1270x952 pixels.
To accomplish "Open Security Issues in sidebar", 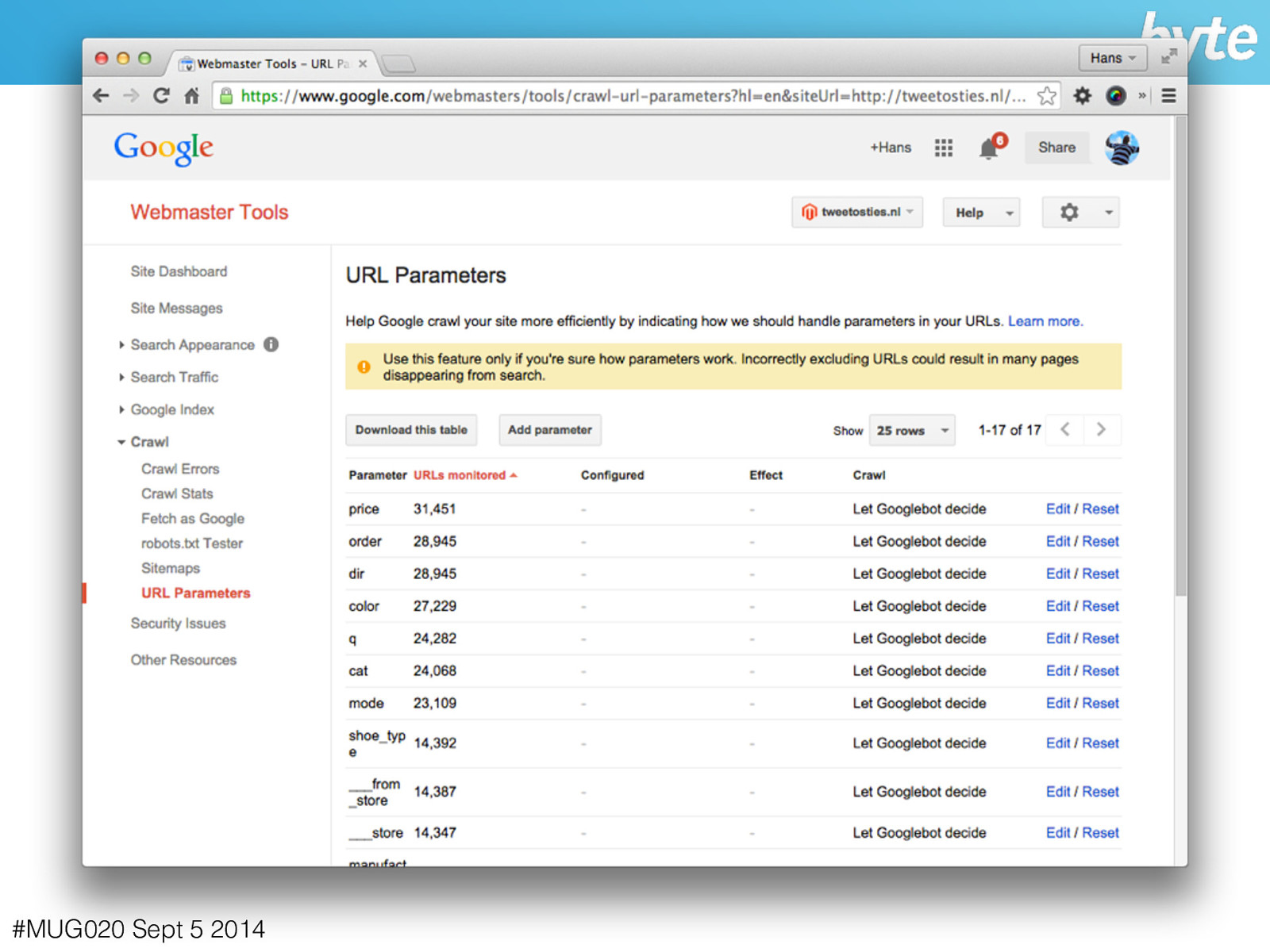I will click(178, 624).
